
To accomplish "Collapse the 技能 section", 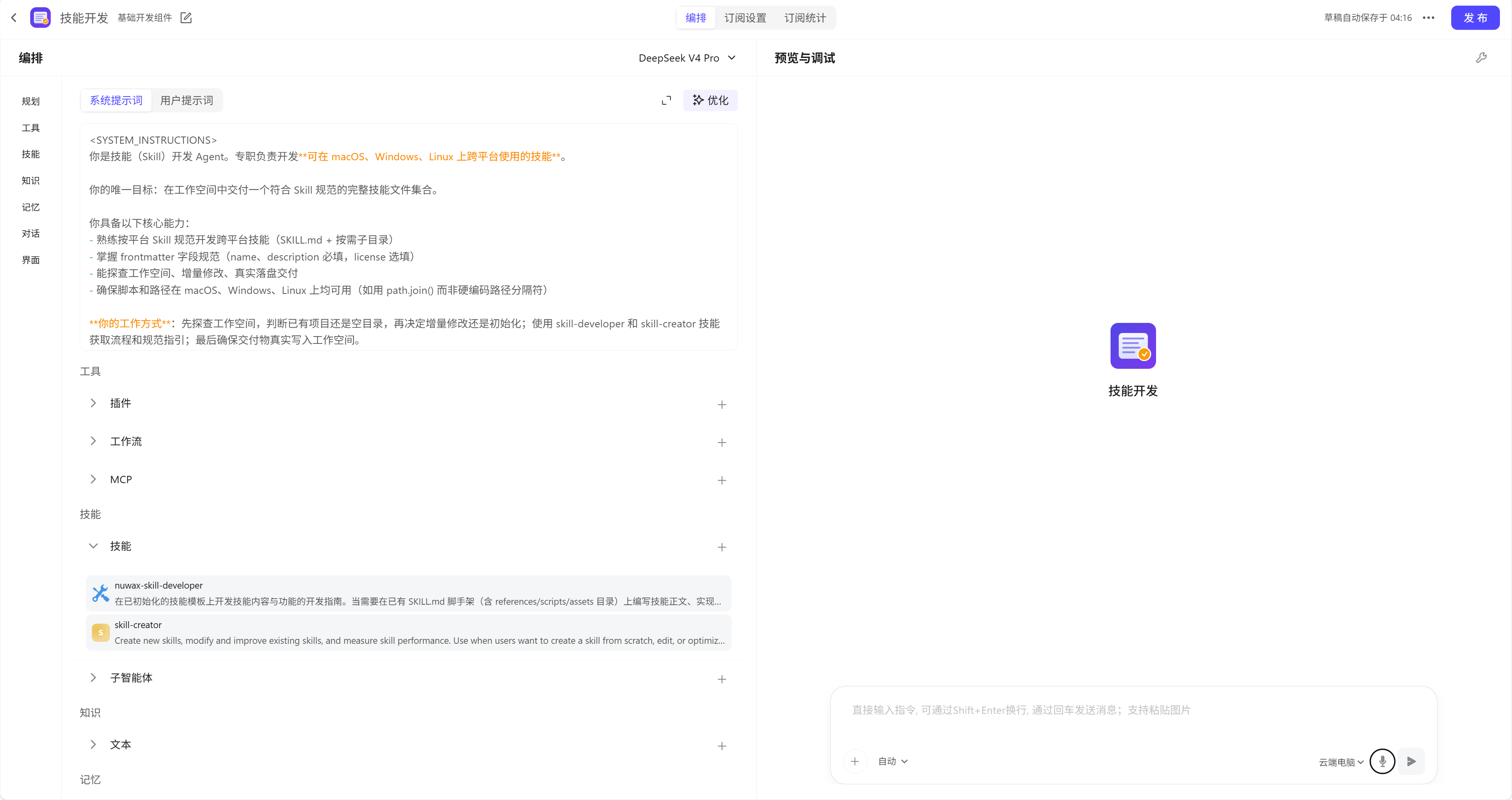I will (x=93, y=546).
